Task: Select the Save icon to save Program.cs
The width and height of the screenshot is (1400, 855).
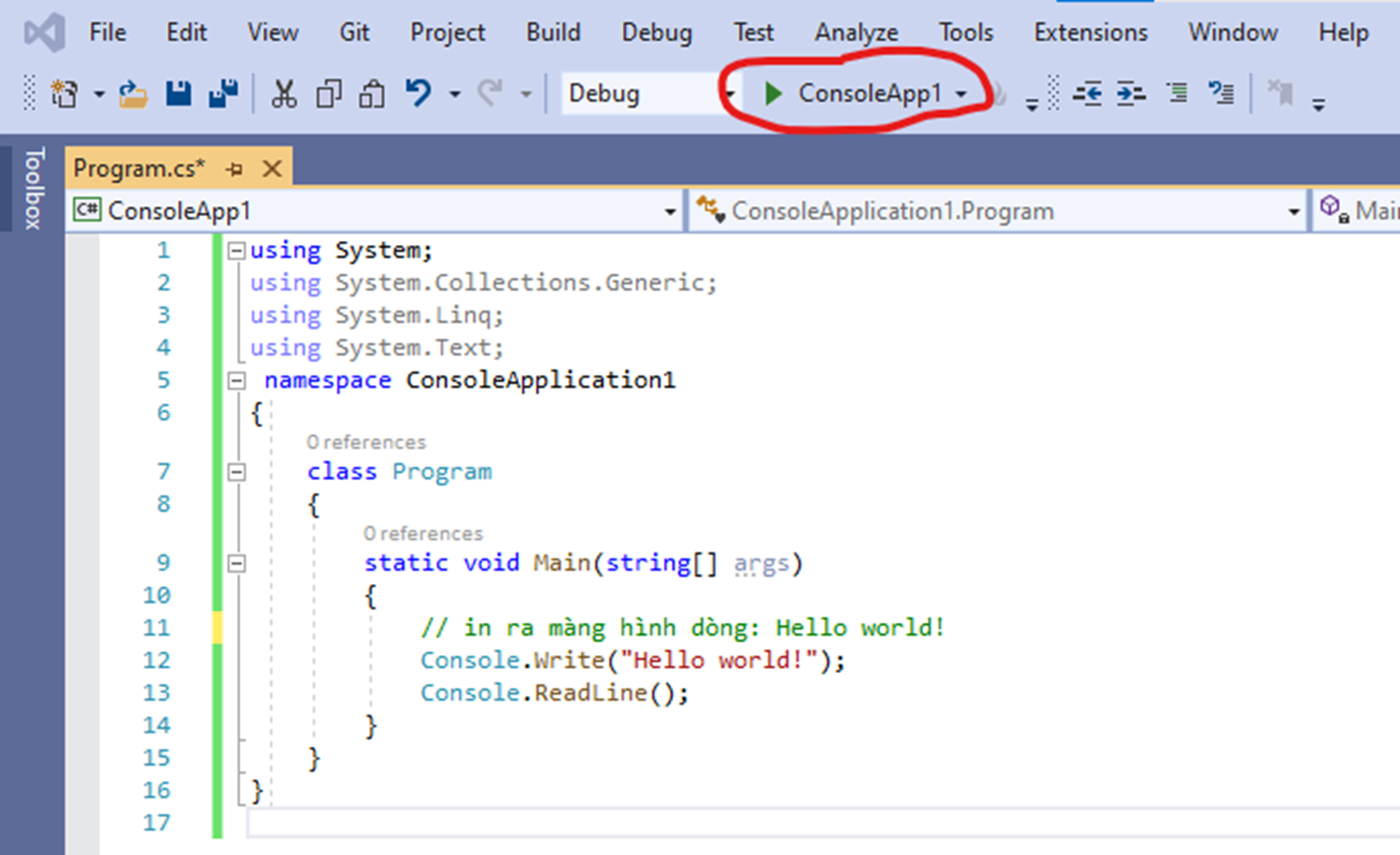Action: click(178, 93)
